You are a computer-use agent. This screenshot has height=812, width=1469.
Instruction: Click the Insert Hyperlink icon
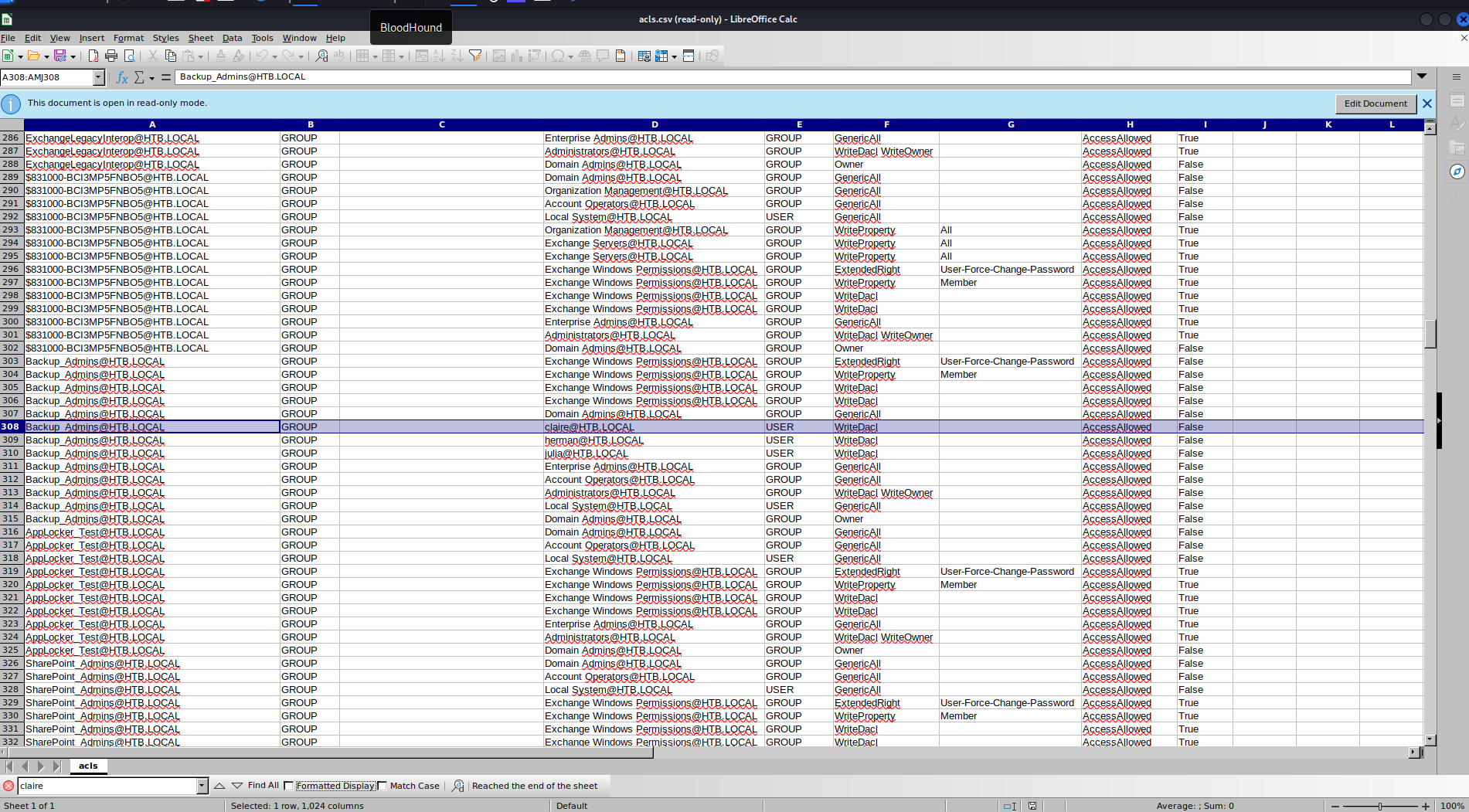[585, 56]
